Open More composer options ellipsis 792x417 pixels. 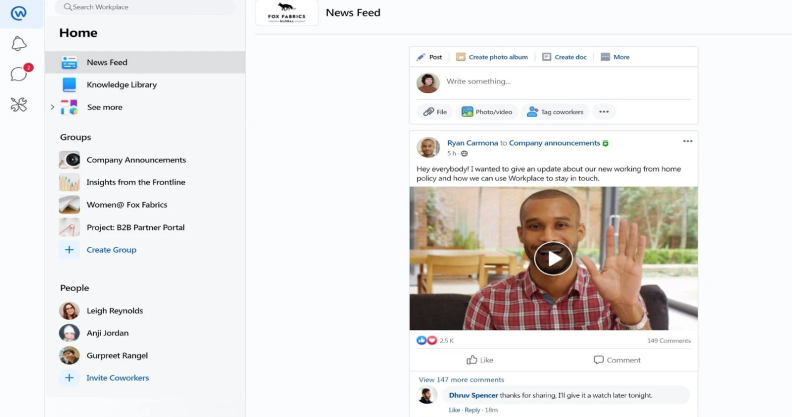[603, 112]
